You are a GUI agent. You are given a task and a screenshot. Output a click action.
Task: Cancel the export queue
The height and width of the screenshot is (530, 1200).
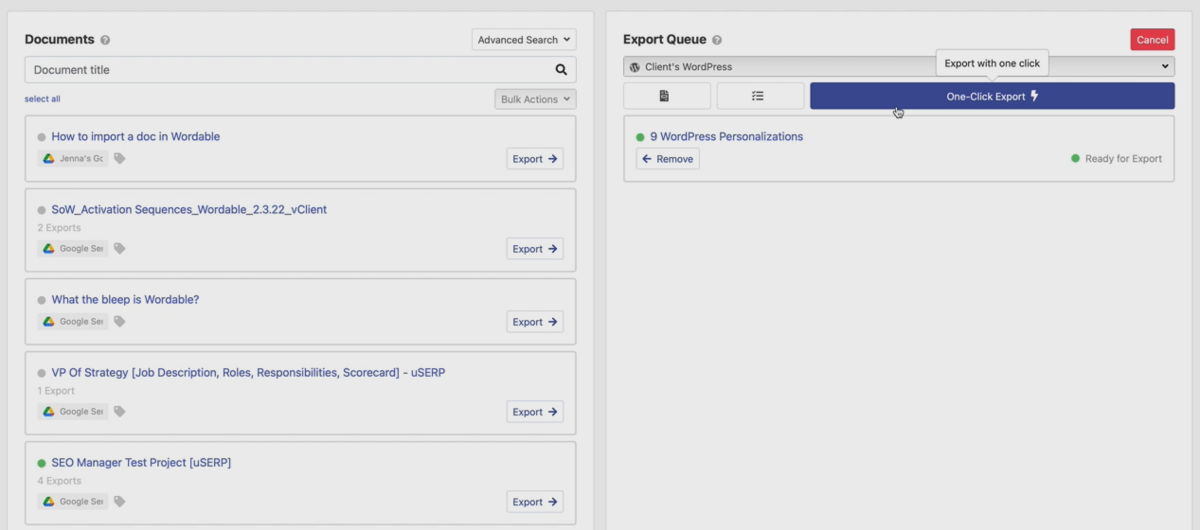pos(1152,40)
